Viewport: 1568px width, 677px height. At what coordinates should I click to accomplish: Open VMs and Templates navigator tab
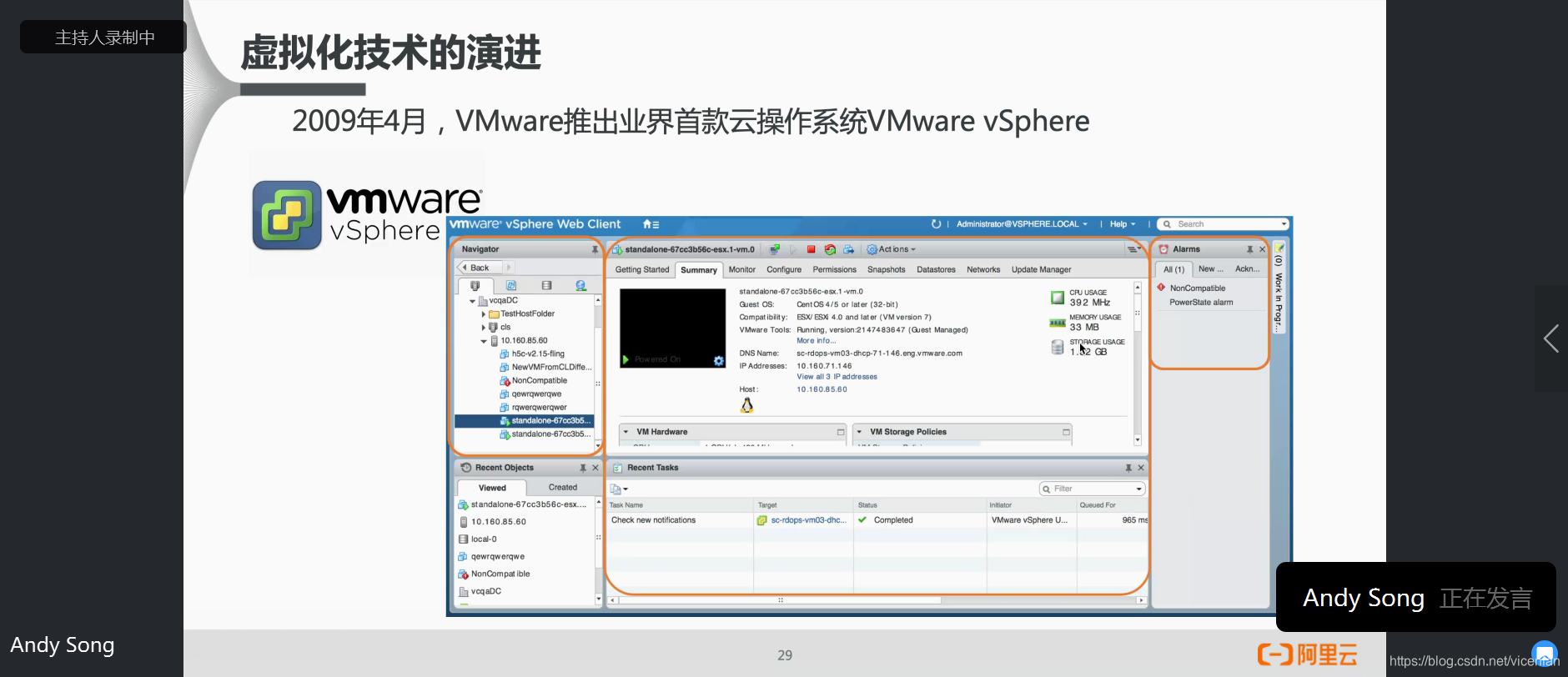point(511,285)
